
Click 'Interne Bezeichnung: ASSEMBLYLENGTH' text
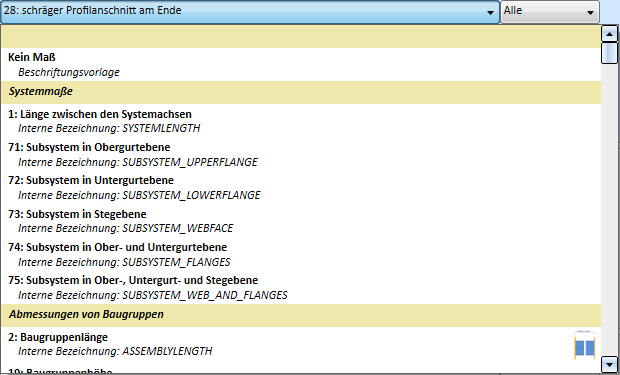coord(115,351)
